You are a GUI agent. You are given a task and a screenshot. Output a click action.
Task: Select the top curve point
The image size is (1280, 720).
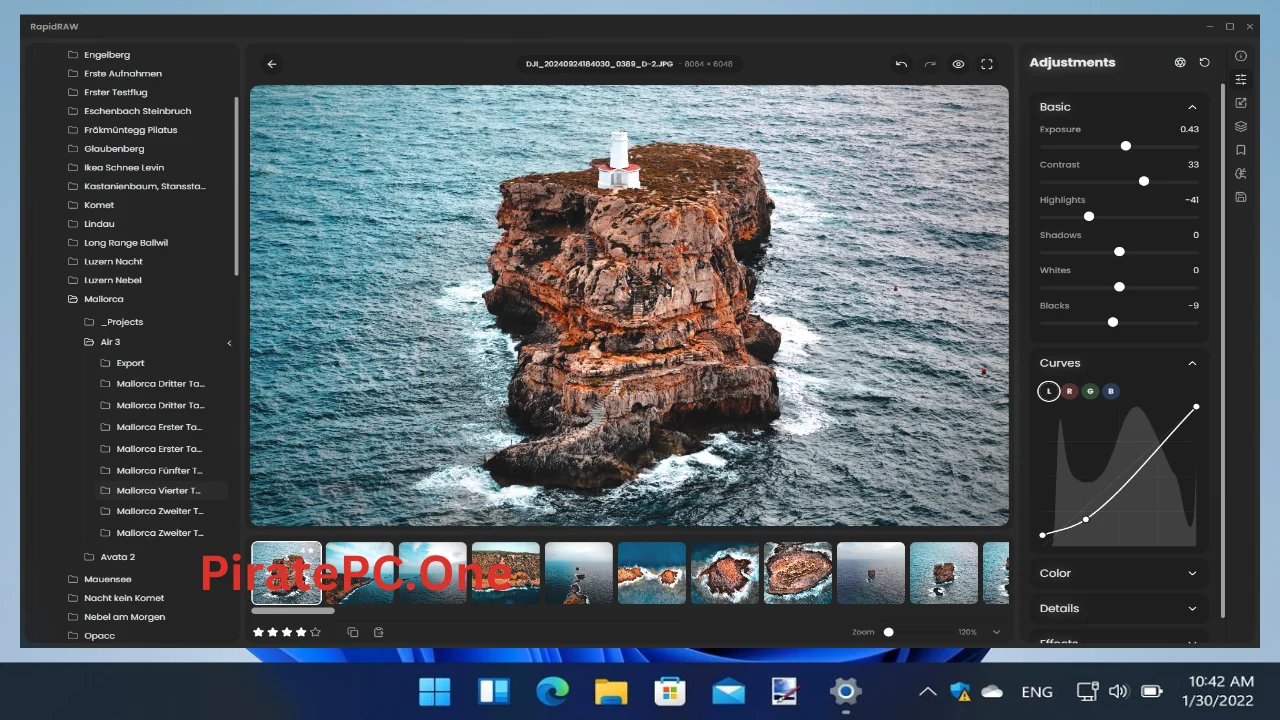tap(1196, 407)
